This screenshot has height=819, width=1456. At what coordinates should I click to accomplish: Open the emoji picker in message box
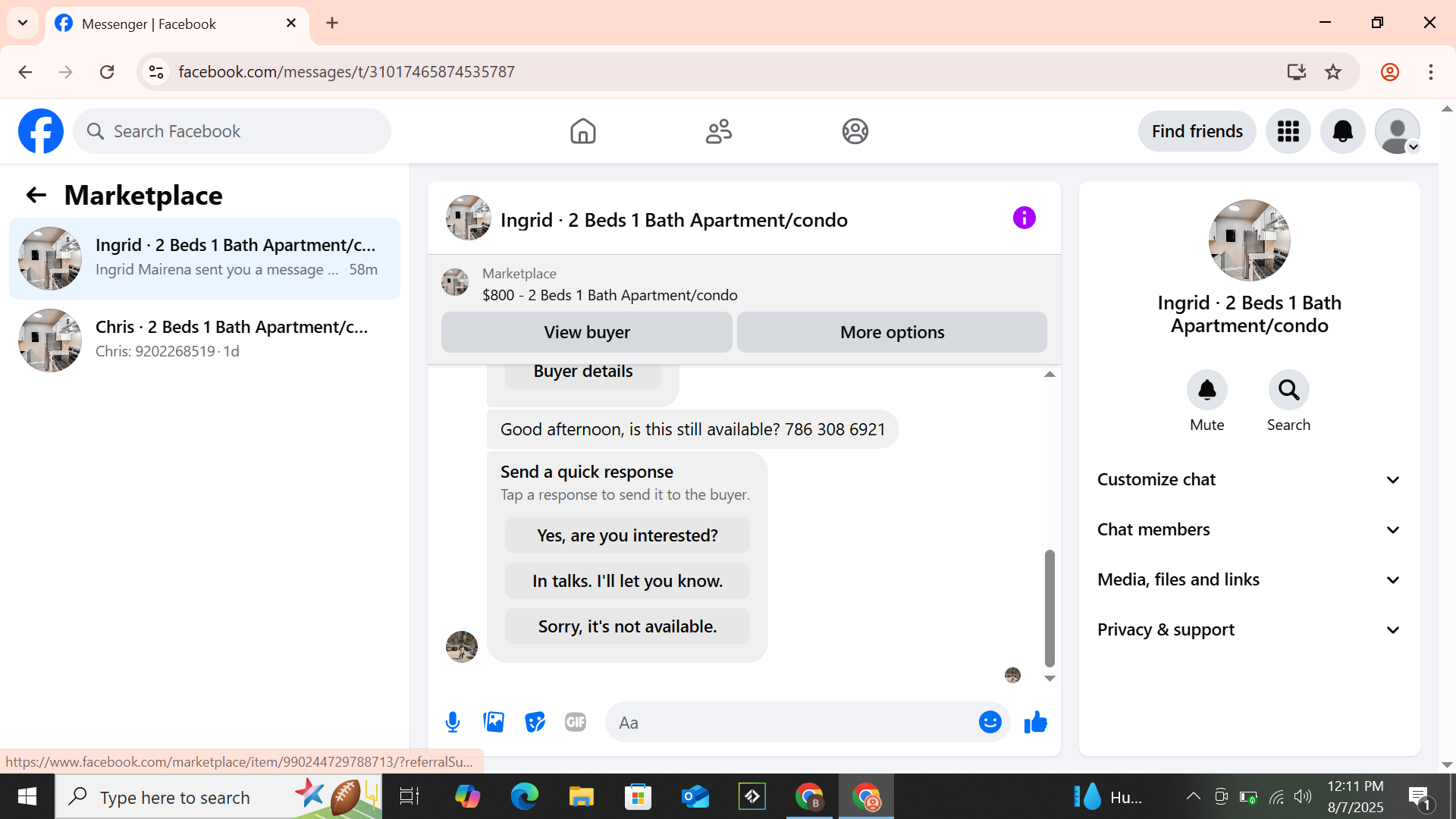[990, 722]
